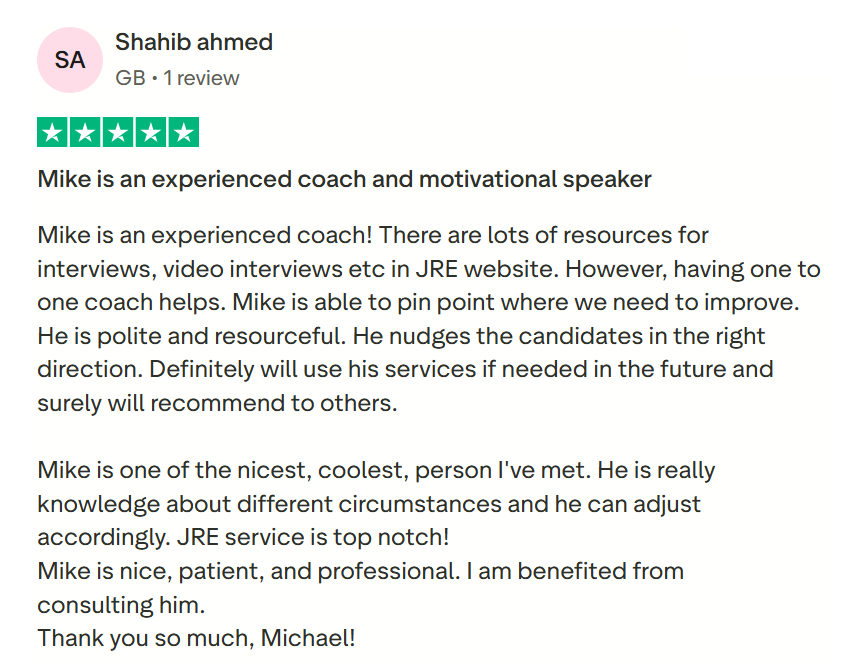Viewport: 868px width, 666px height.
Task: Click the first rating star
Action: (x=54, y=132)
